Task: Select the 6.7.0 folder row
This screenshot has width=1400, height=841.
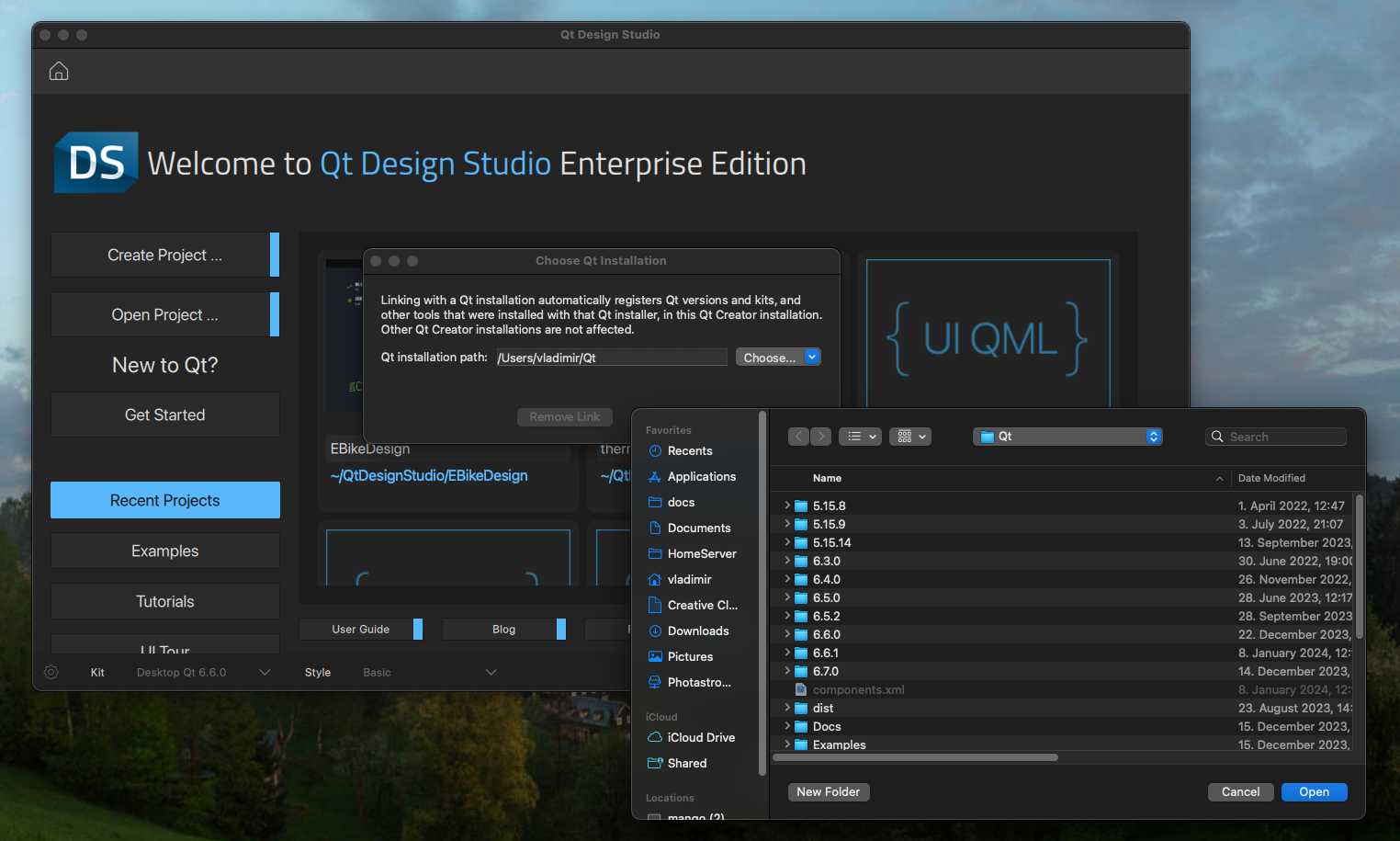Action: 1063,671
